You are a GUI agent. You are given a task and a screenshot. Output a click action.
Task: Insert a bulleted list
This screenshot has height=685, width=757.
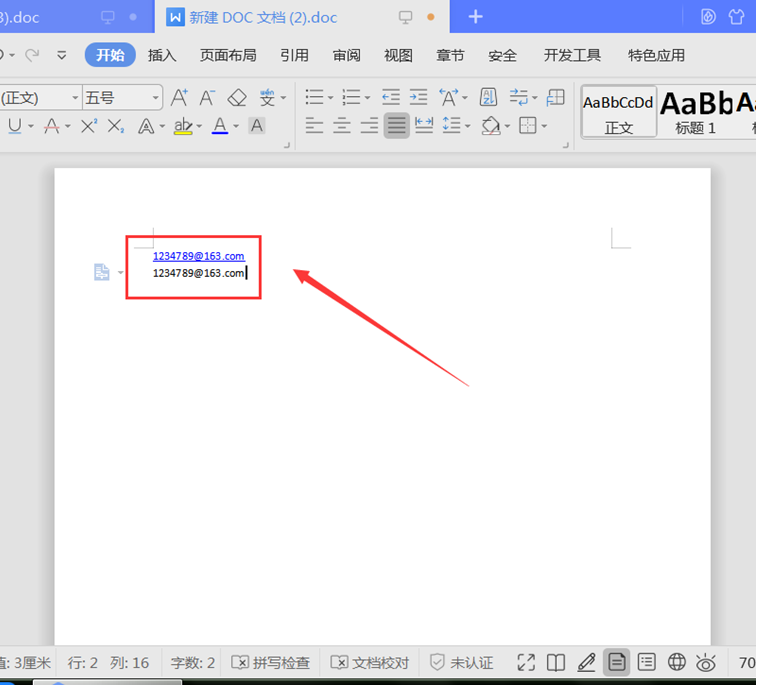314,98
